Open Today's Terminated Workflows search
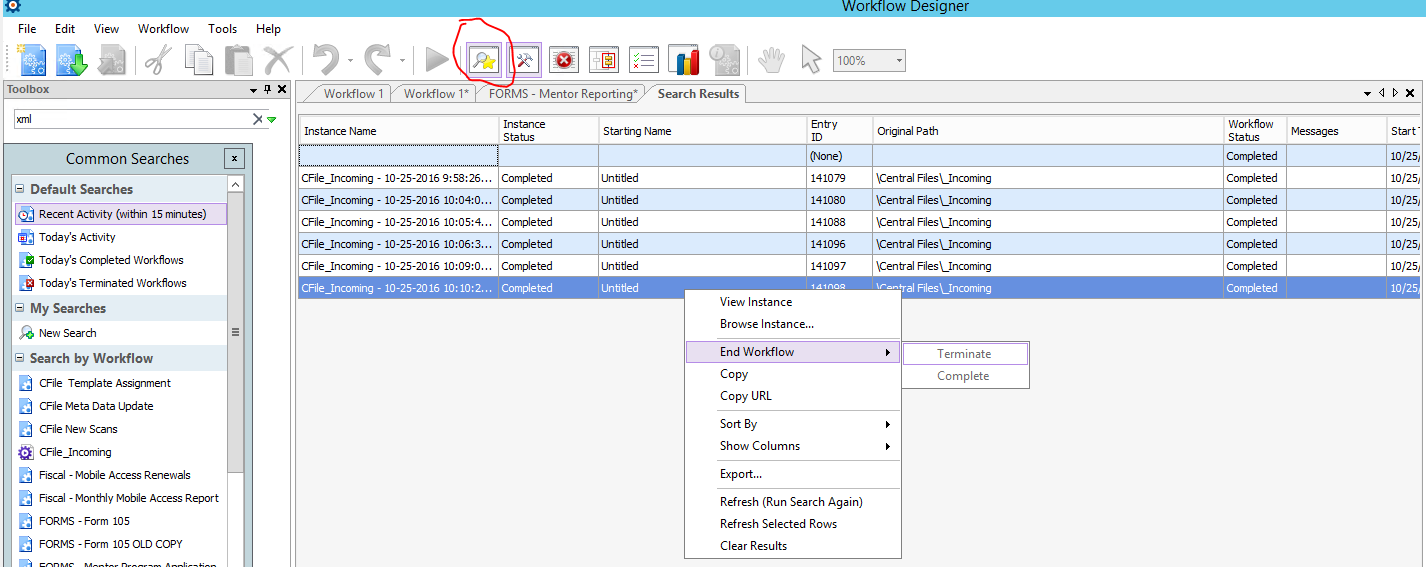 coord(112,283)
